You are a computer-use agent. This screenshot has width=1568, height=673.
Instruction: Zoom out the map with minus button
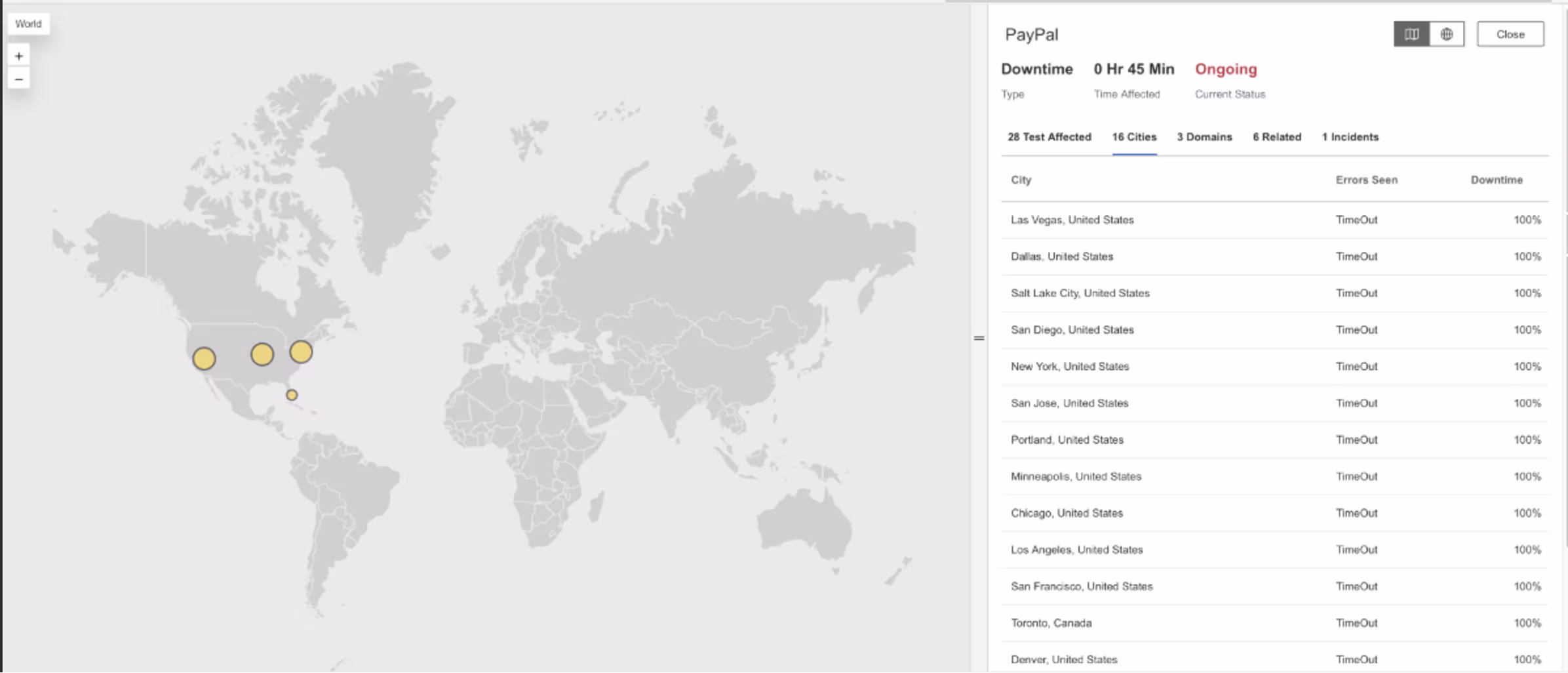[x=19, y=79]
